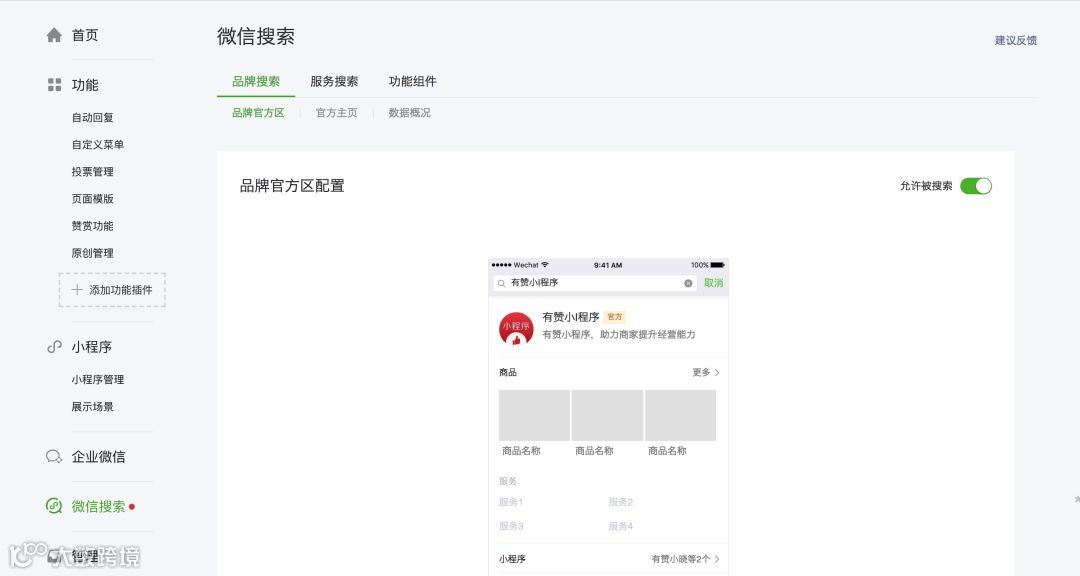1080x576 pixels.
Task: Click the 添加功能插件 button
Action: 112,290
